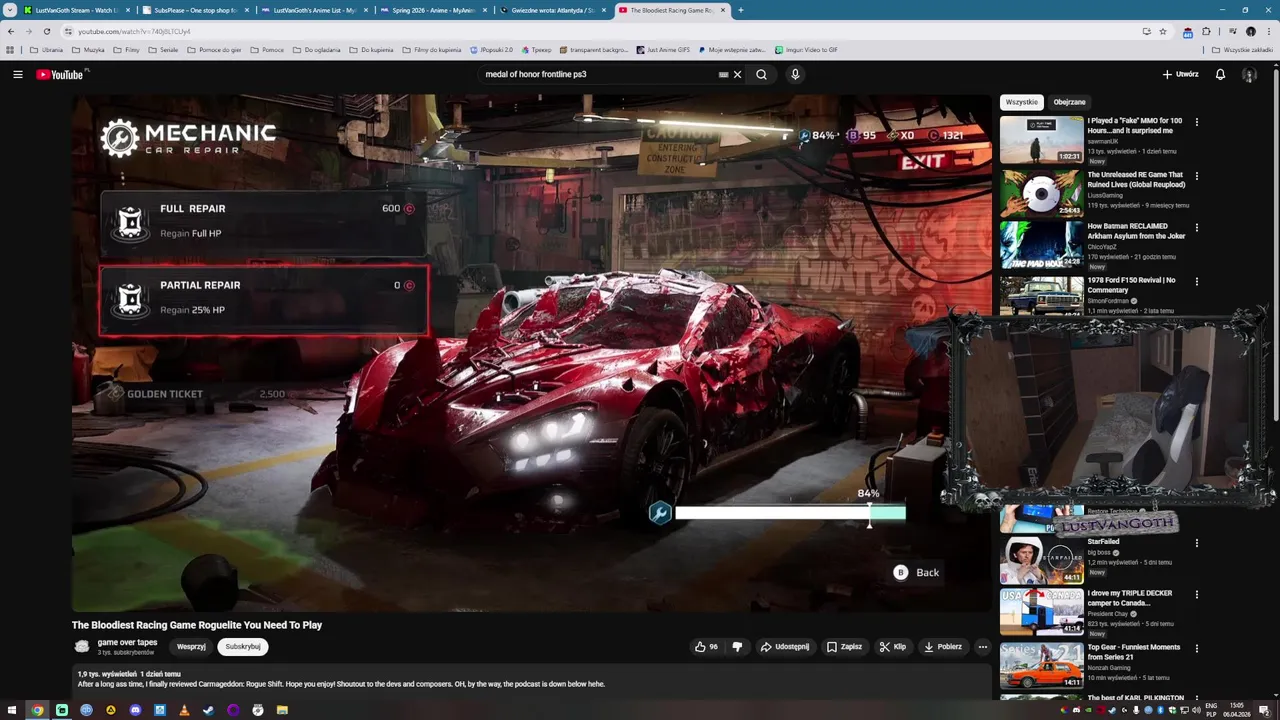Open Steam from the taskbar
This screenshot has width=1280, height=720.
click(208, 710)
